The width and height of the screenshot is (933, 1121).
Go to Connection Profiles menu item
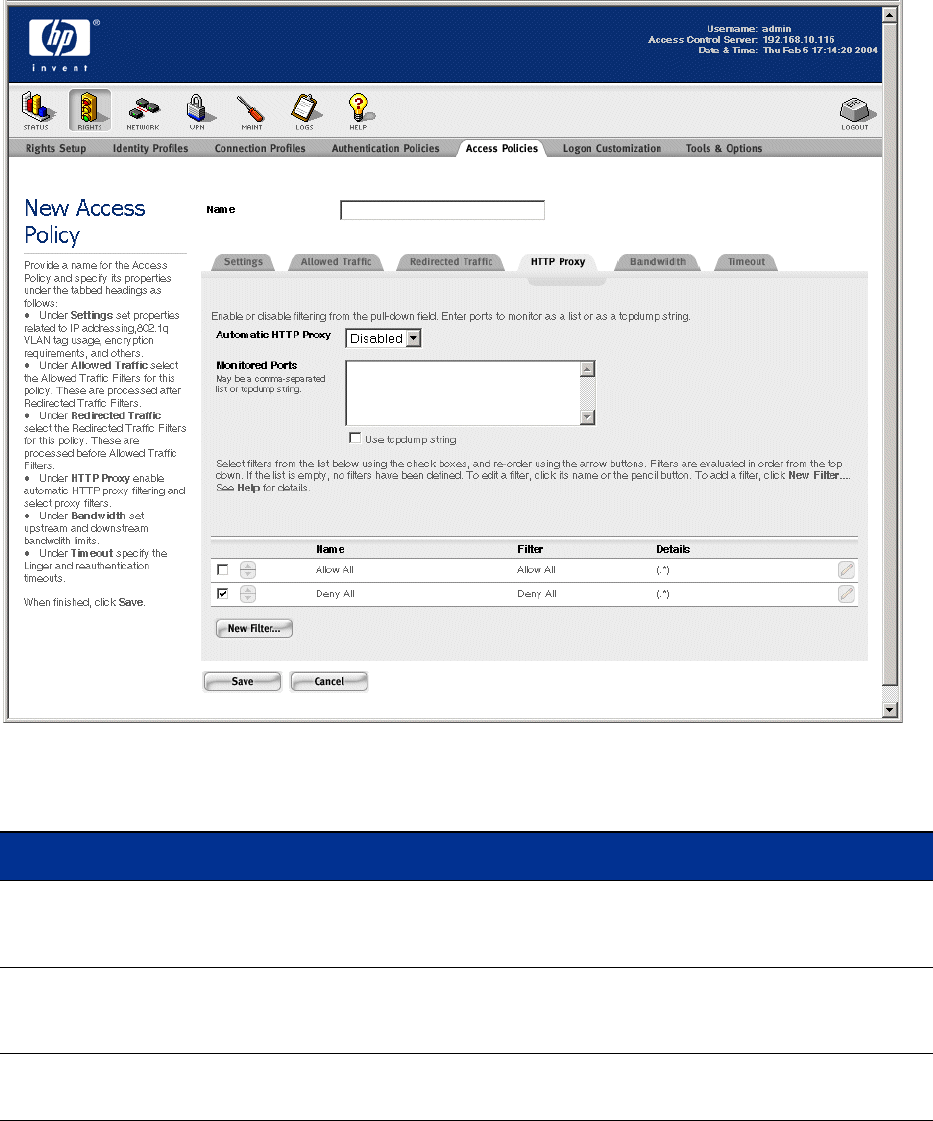(260, 149)
